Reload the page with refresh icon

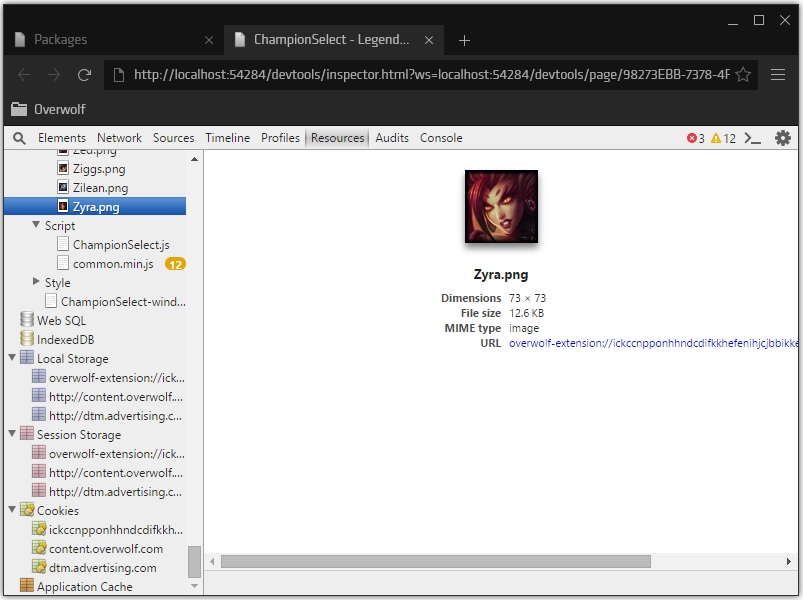pos(84,75)
